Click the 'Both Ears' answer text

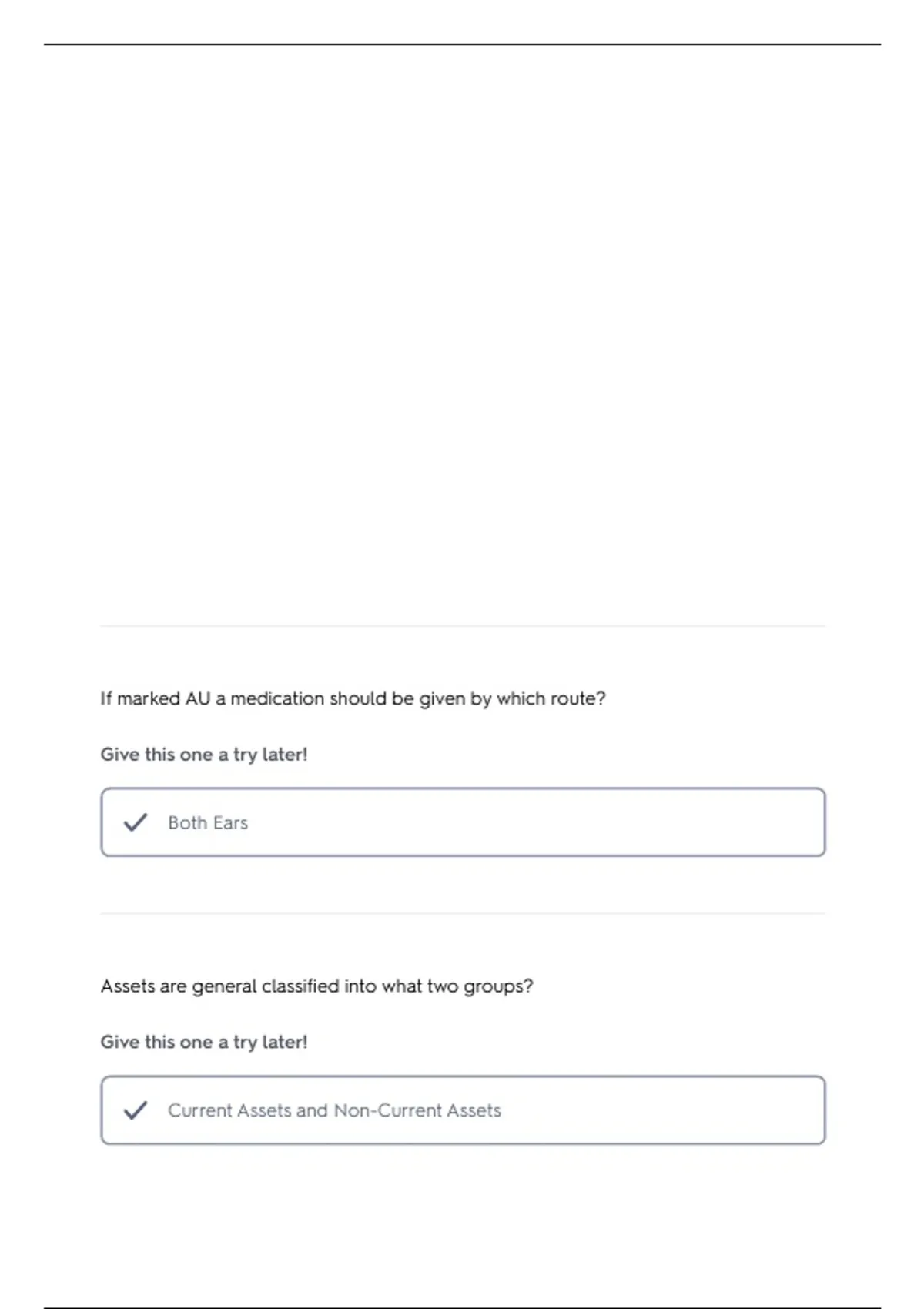point(208,823)
